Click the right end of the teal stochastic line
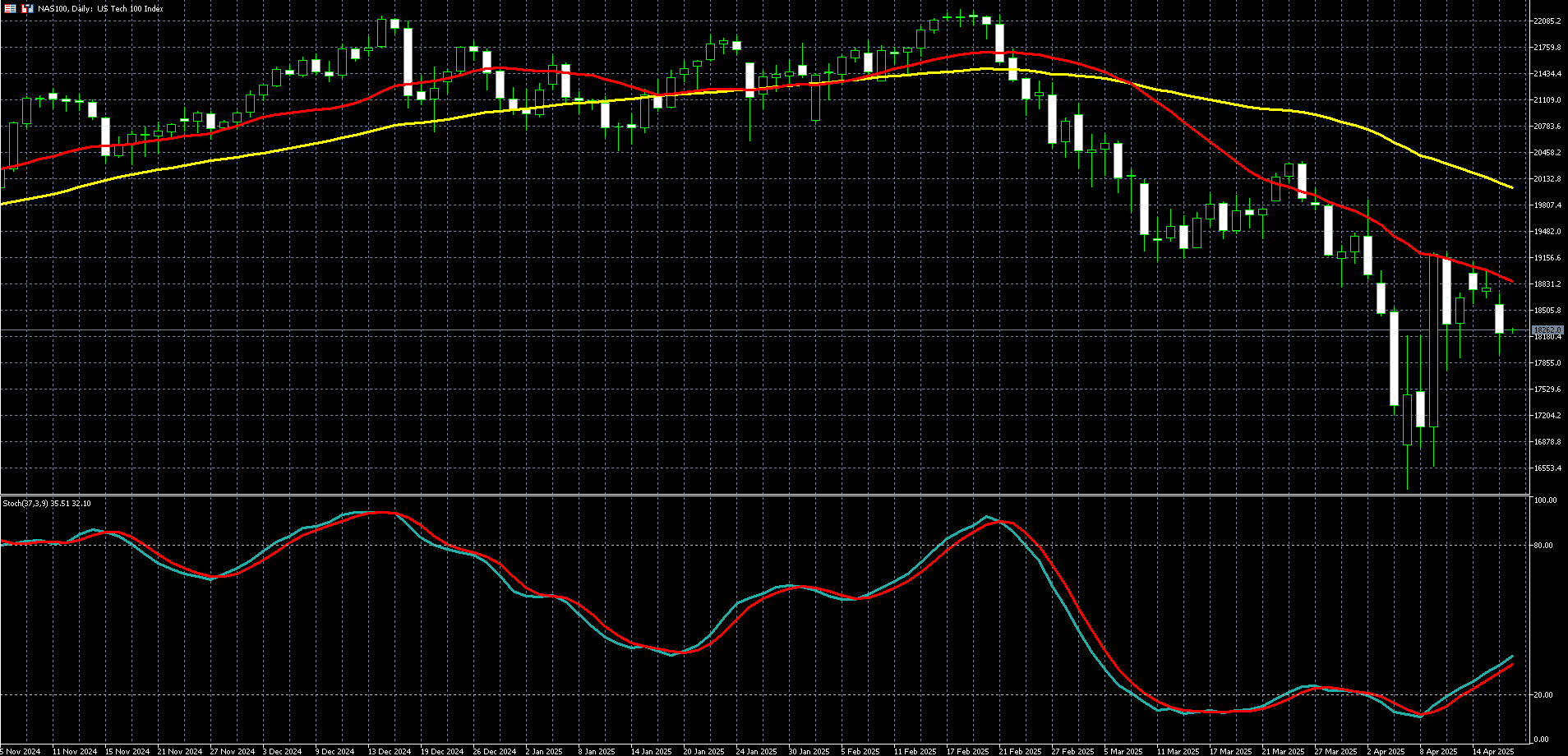 (1512, 657)
